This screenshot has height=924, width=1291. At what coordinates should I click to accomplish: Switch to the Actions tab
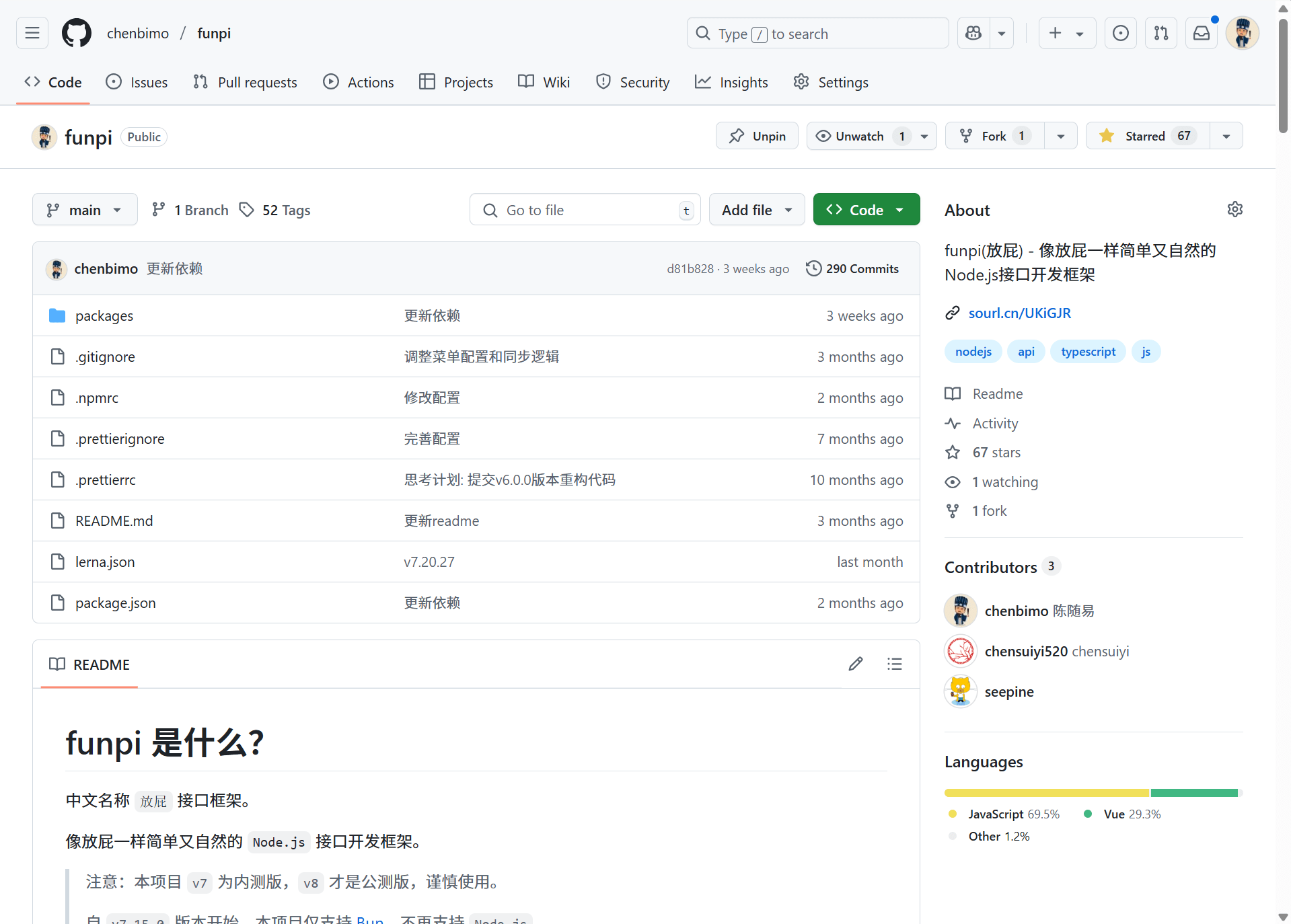coord(358,82)
